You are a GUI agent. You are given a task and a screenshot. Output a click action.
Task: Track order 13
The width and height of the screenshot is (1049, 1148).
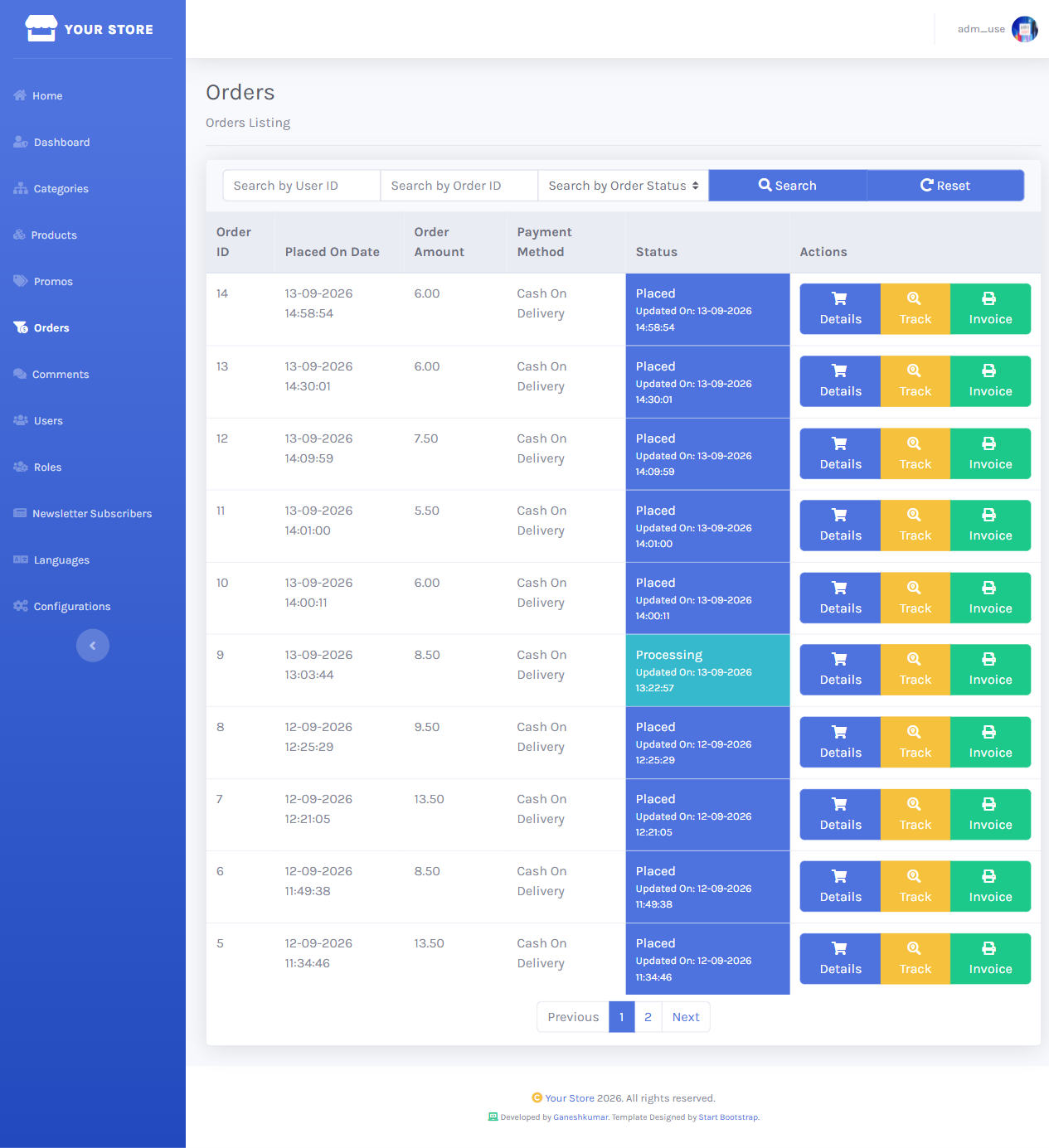coord(915,381)
